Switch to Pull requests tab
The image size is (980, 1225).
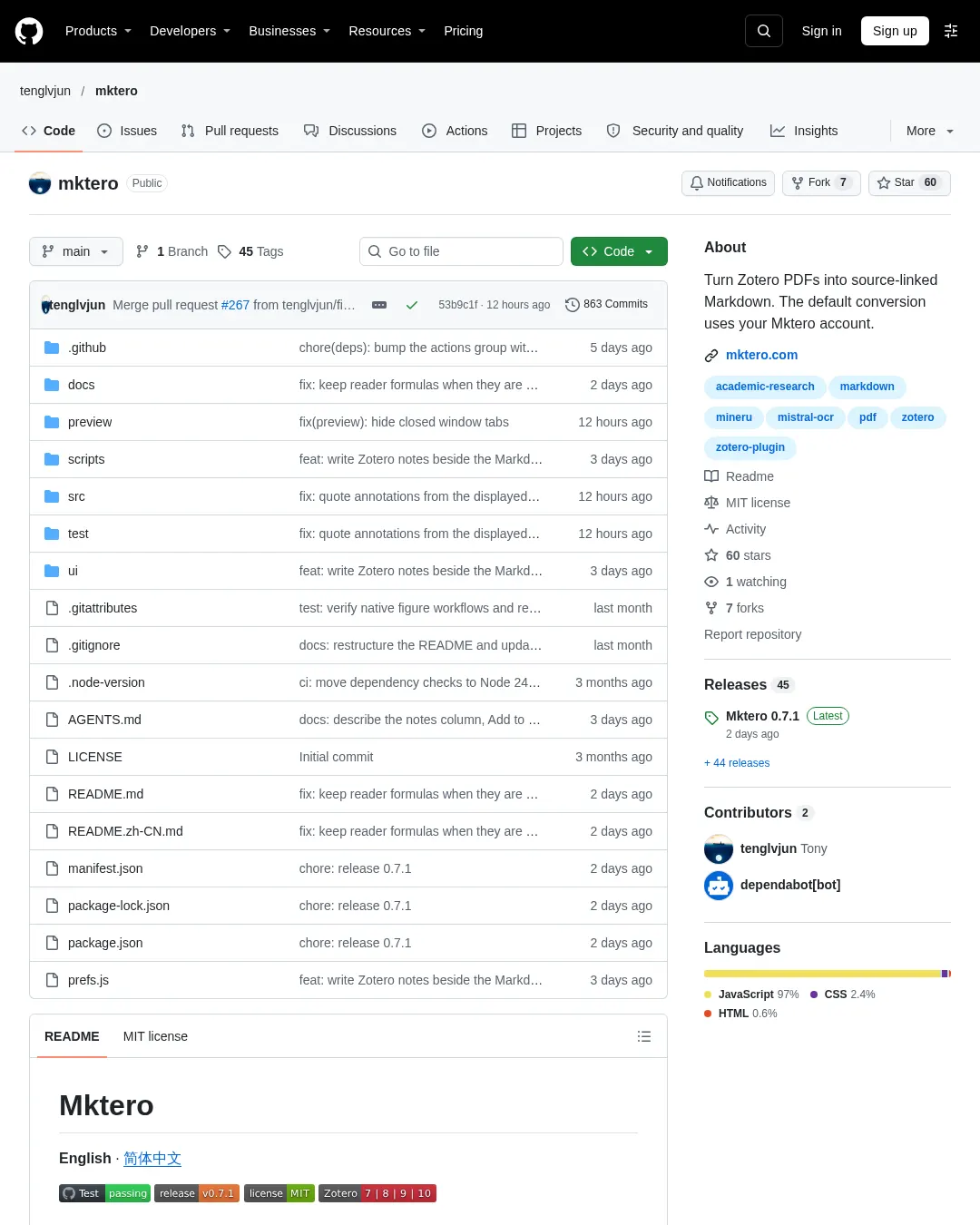click(230, 131)
